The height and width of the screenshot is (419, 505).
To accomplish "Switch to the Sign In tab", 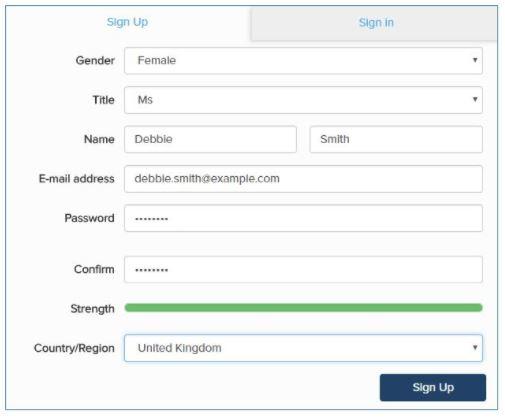I will 376,23.
